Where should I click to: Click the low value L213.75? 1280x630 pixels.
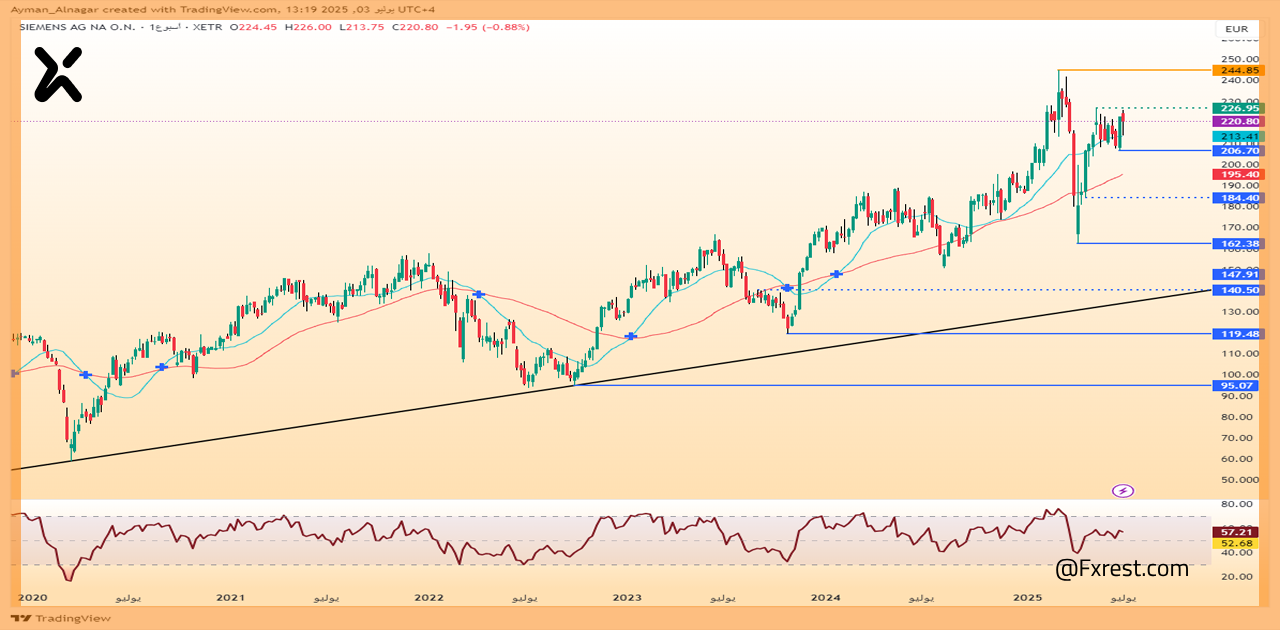(x=361, y=27)
